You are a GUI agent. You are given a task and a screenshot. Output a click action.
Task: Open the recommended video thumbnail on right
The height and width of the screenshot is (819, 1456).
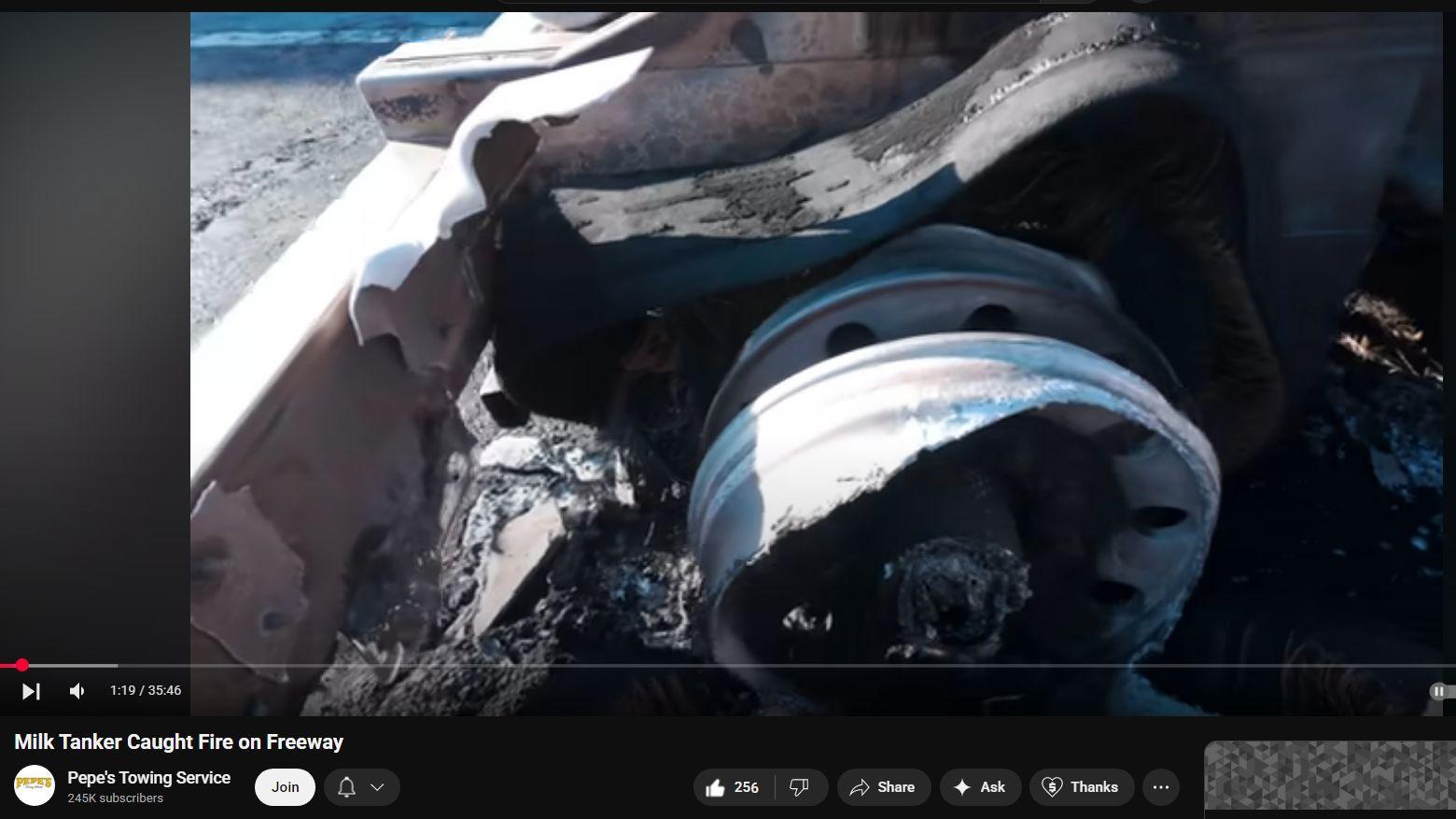1329,776
